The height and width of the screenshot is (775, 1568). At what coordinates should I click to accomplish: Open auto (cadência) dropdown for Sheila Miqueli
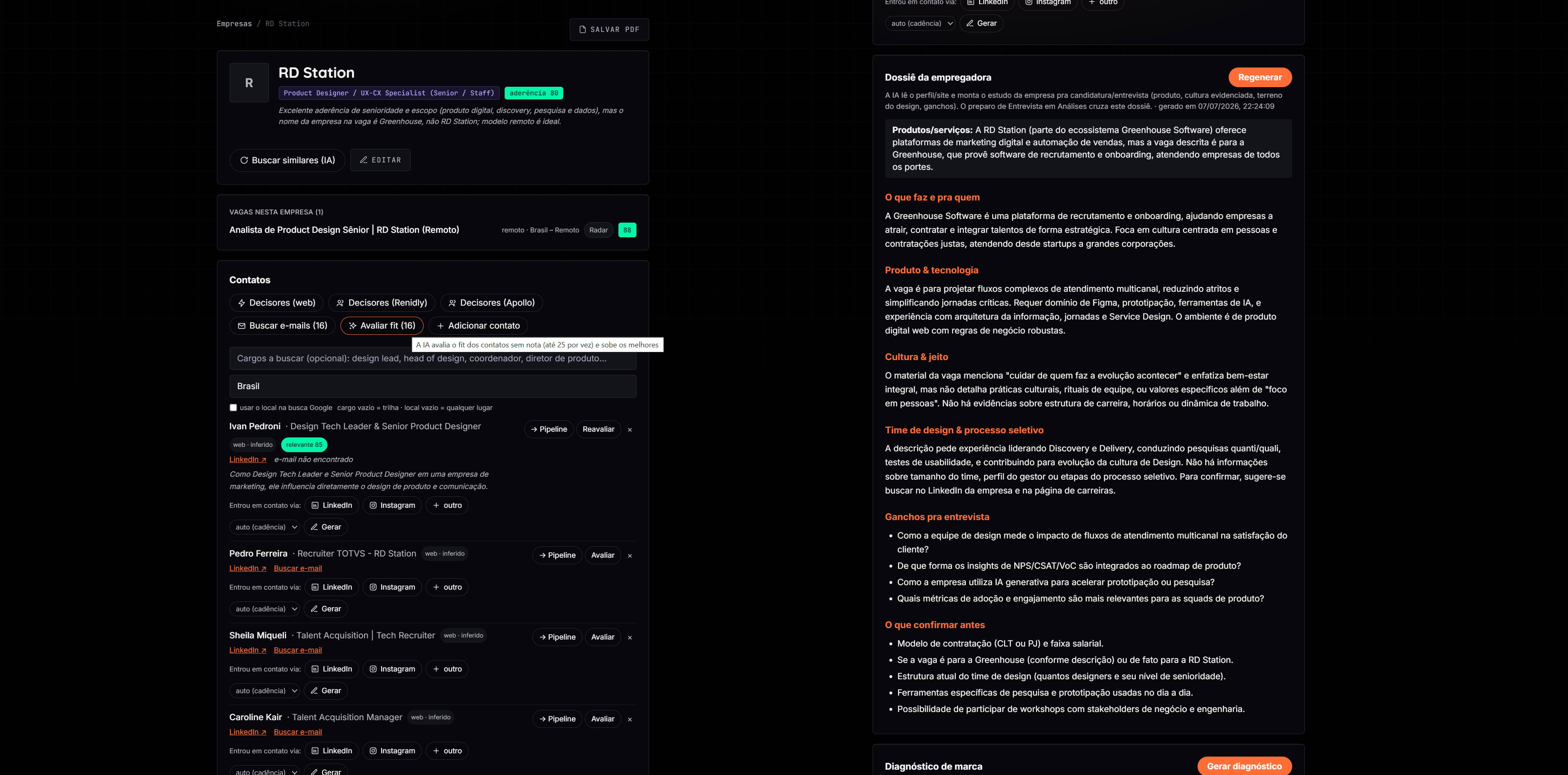pos(265,691)
